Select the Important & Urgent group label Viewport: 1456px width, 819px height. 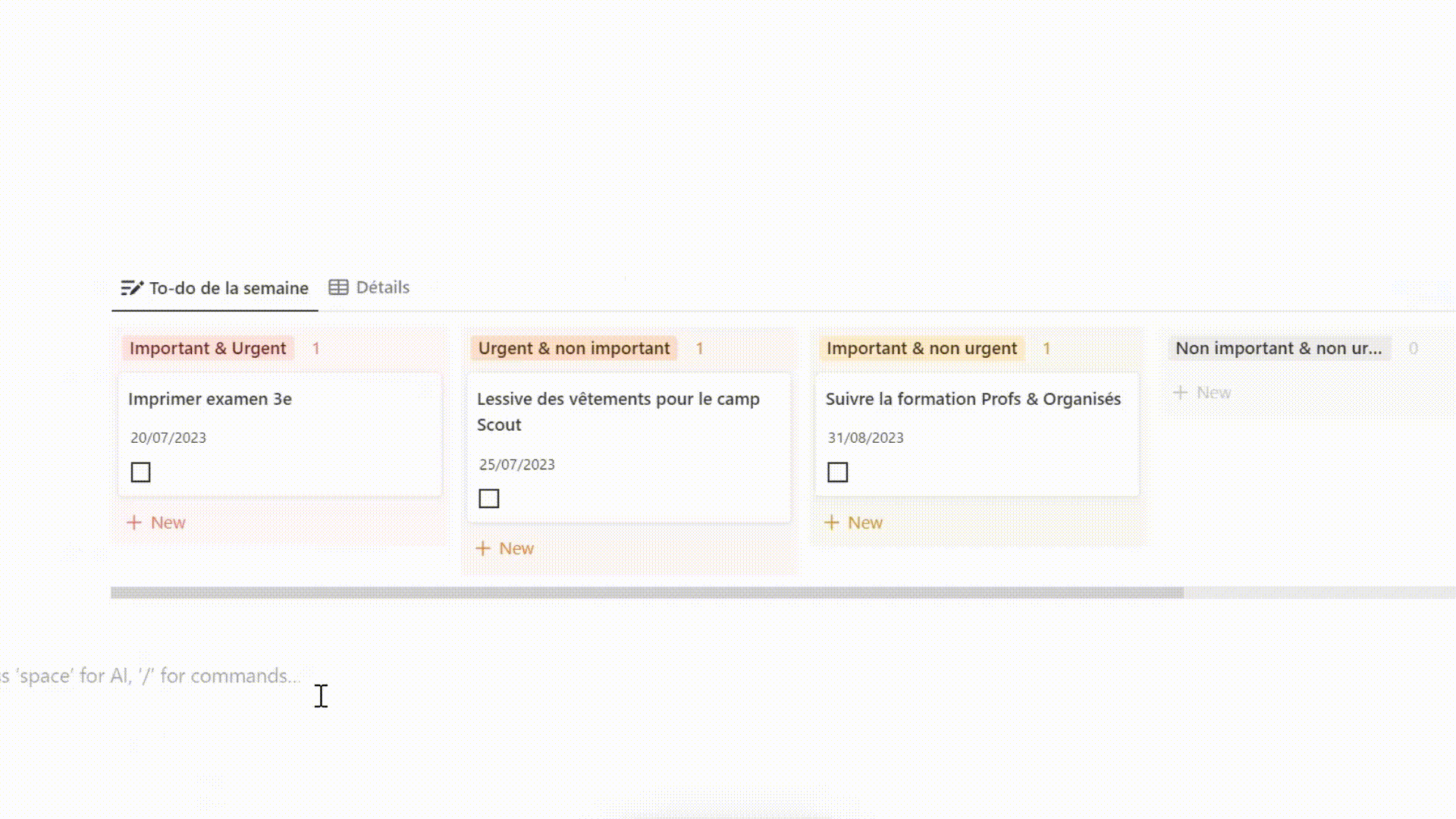208,348
